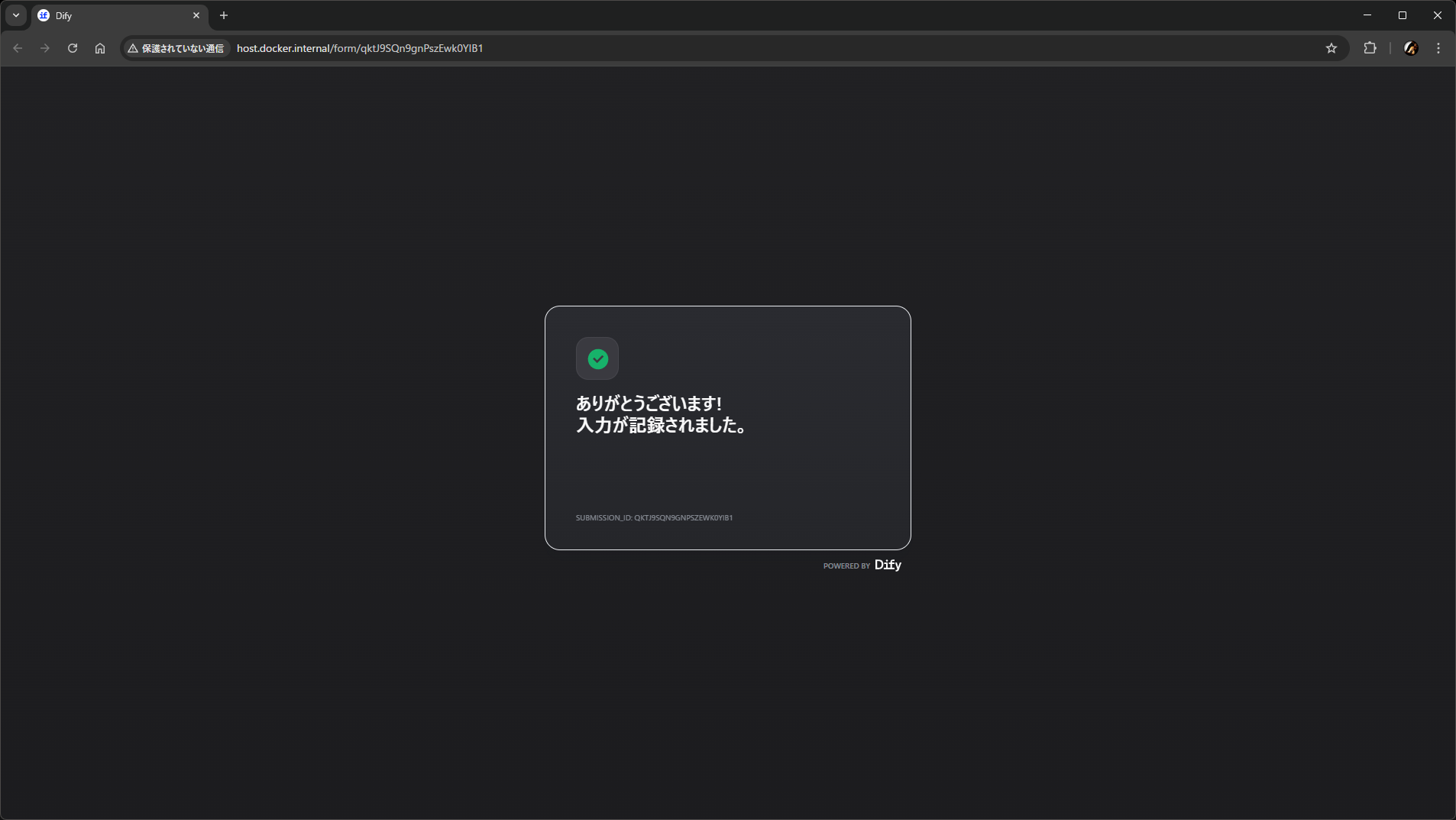Image resolution: width=1456 pixels, height=820 pixels.
Task: Open the tab search dropdown chevron
Action: 16,15
